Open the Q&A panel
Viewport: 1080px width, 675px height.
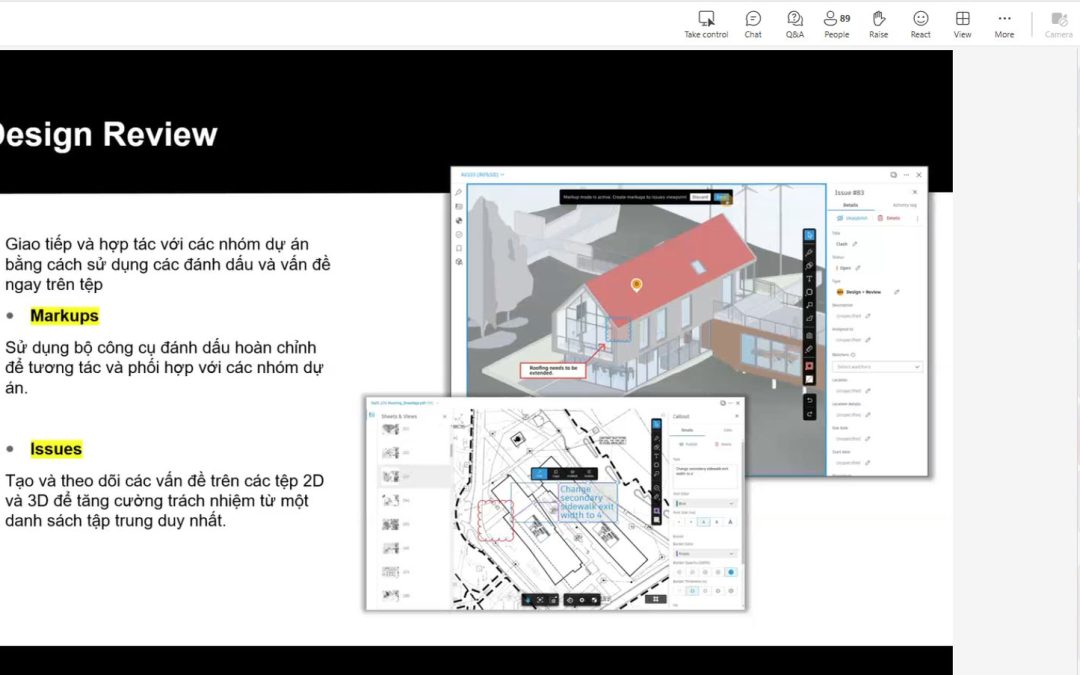pyautogui.click(x=795, y=24)
